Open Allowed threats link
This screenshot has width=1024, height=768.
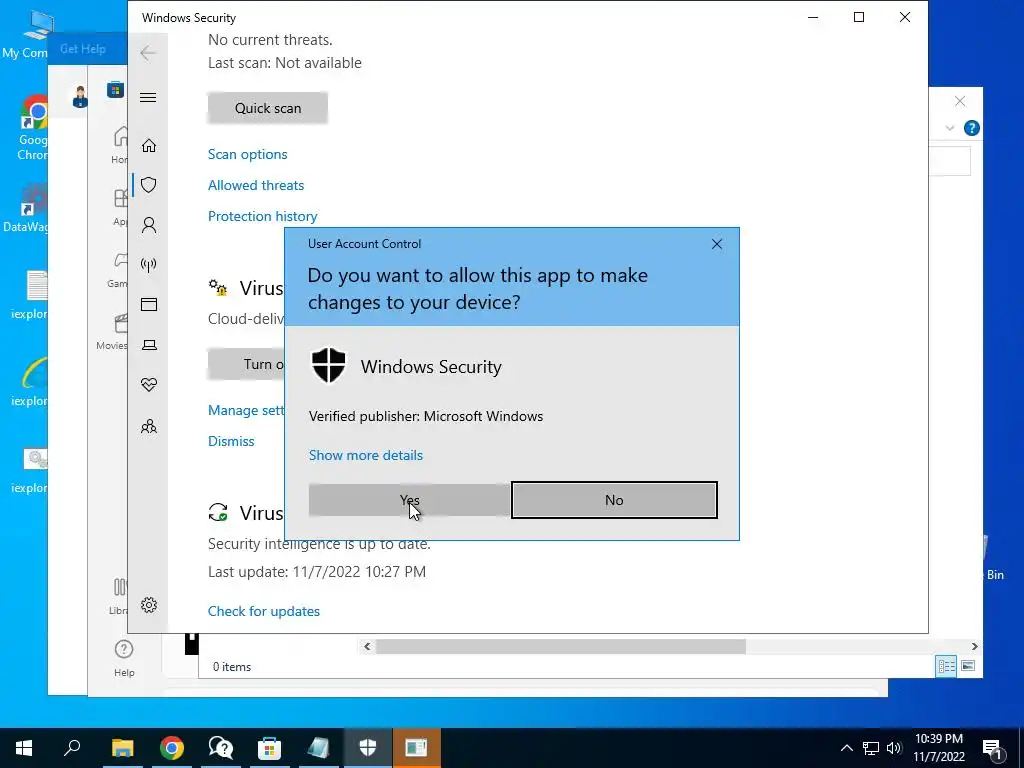click(256, 185)
